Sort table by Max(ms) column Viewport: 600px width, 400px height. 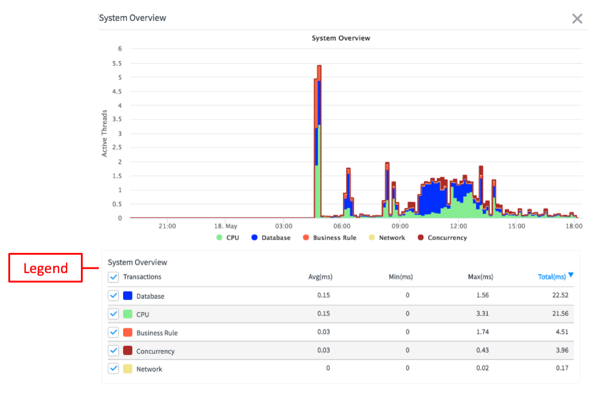coord(481,277)
